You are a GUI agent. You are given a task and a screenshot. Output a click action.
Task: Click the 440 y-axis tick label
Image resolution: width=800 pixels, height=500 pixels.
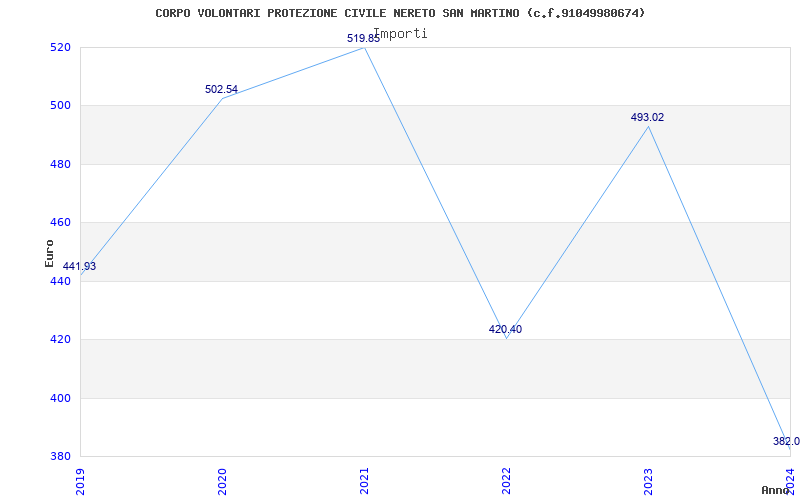click(x=61, y=281)
